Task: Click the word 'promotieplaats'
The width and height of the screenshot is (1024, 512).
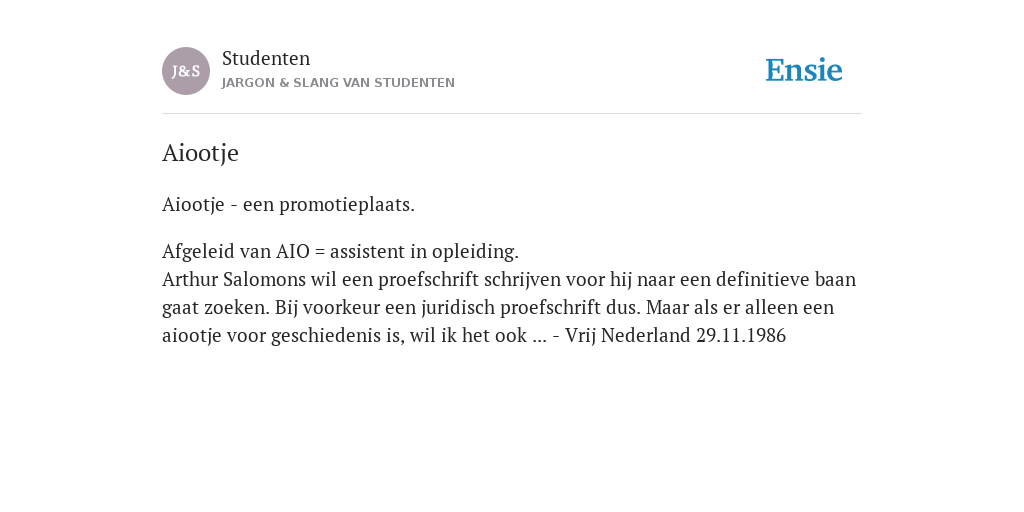Action: click(347, 204)
